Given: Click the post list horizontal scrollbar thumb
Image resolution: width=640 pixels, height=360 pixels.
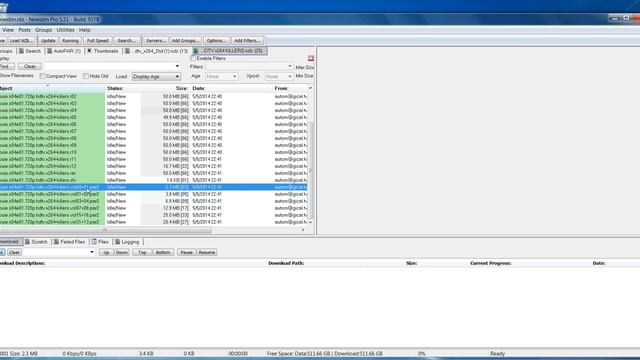Looking at the screenshot, I should 105,230.
